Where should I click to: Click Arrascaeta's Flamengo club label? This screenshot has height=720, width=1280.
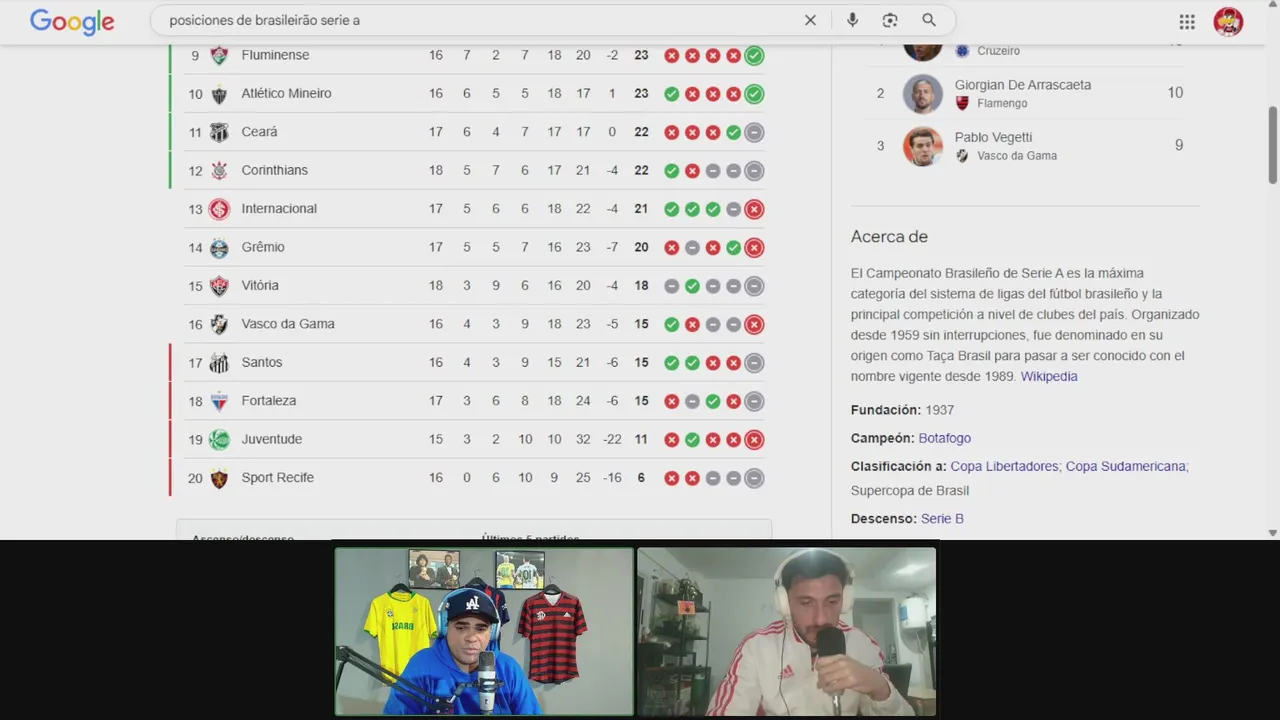tap(1002, 103)
